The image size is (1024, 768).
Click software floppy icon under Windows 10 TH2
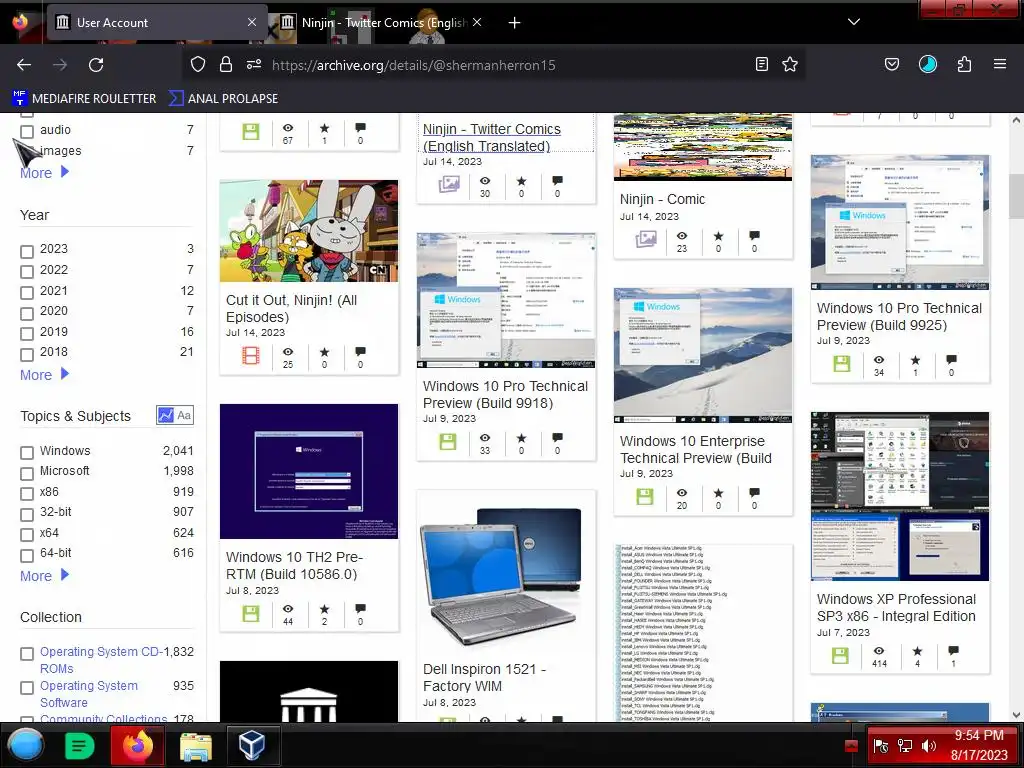point(251,613)
